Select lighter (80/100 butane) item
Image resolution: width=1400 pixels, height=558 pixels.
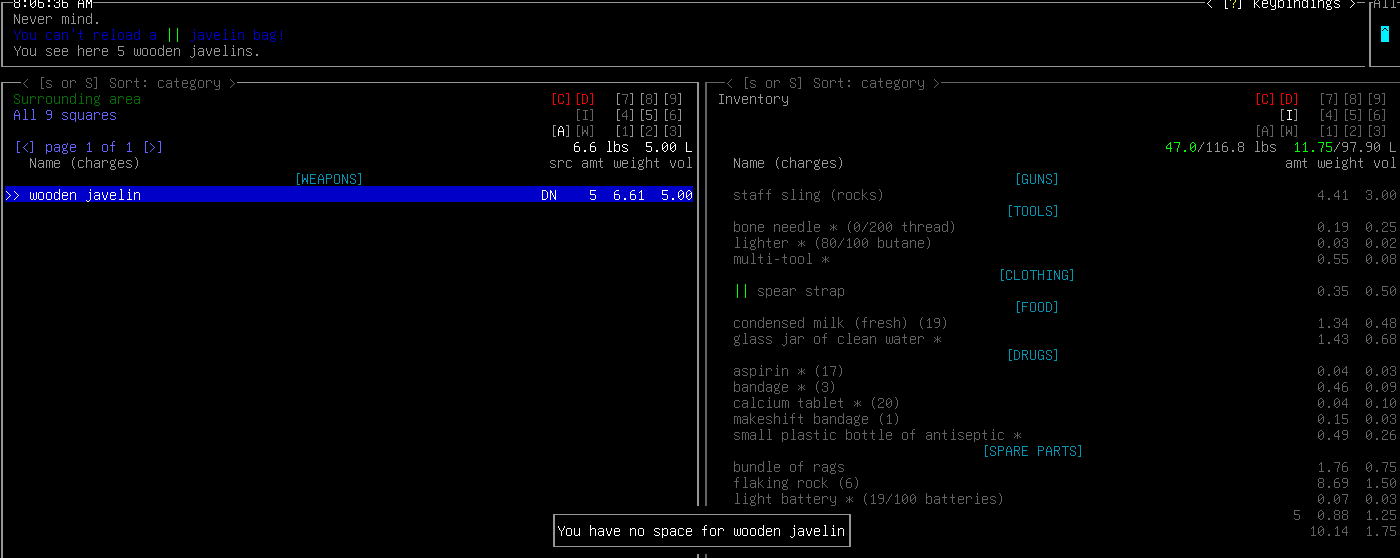click(x=1064, y=243)
